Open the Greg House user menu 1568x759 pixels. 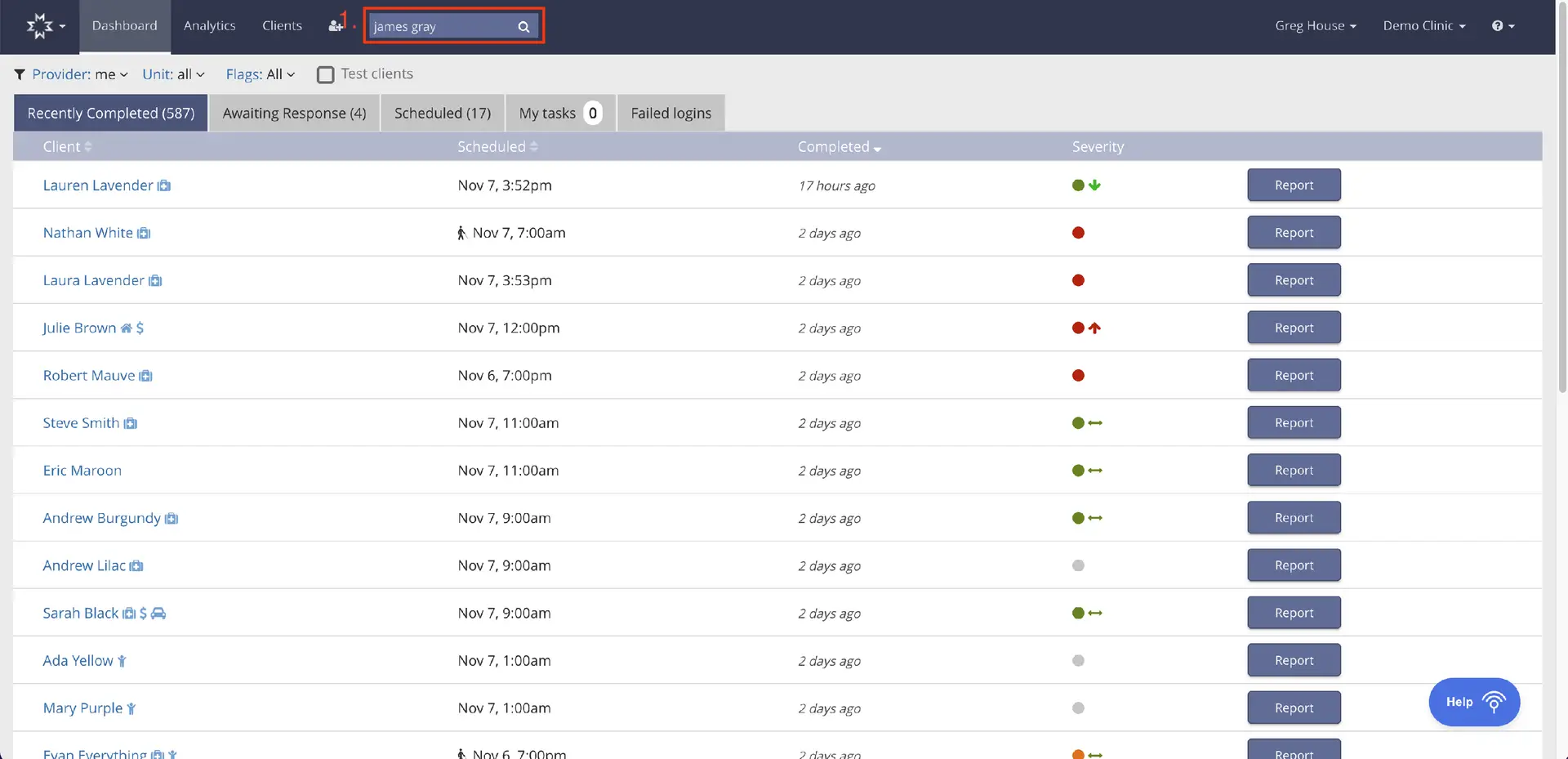click(1315, 25)
